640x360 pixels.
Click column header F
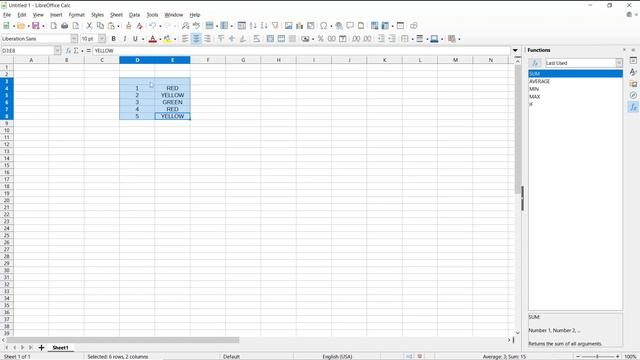click(x=208, y=60)
